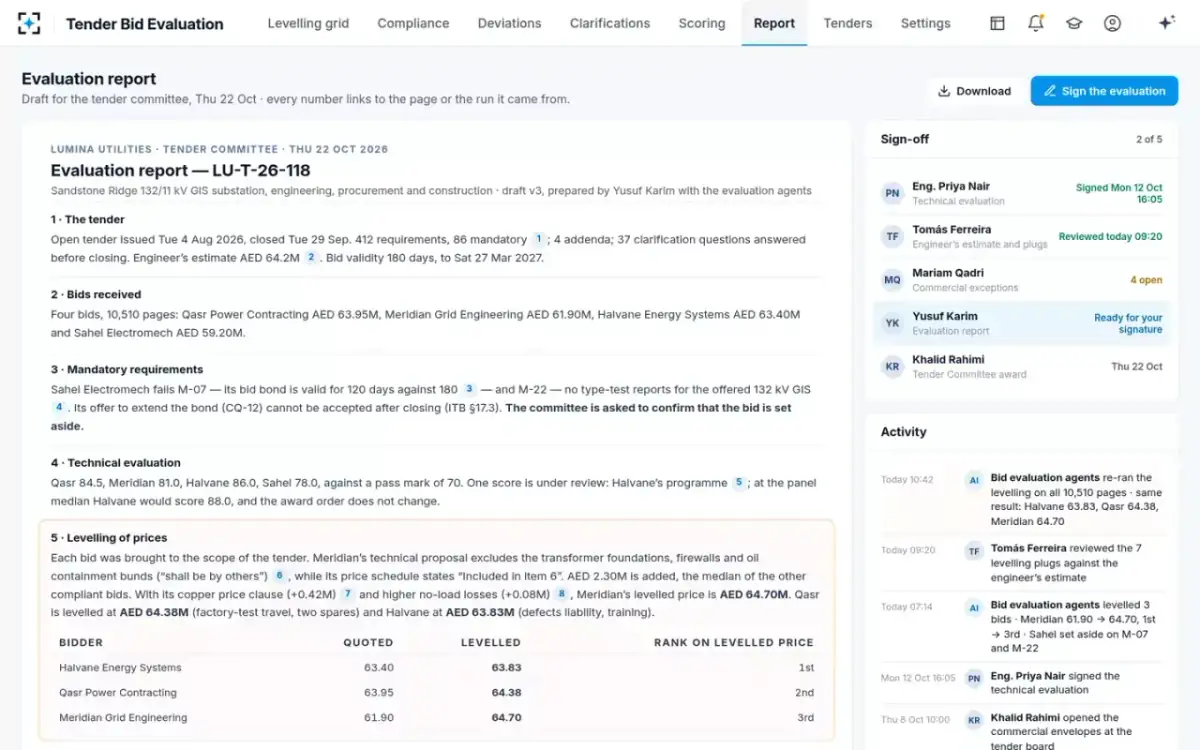Click the "4 open" status for Mariam Qadri
Image resolution: width=1200 pixels, height=750 pixels.
pos(1146,280)
